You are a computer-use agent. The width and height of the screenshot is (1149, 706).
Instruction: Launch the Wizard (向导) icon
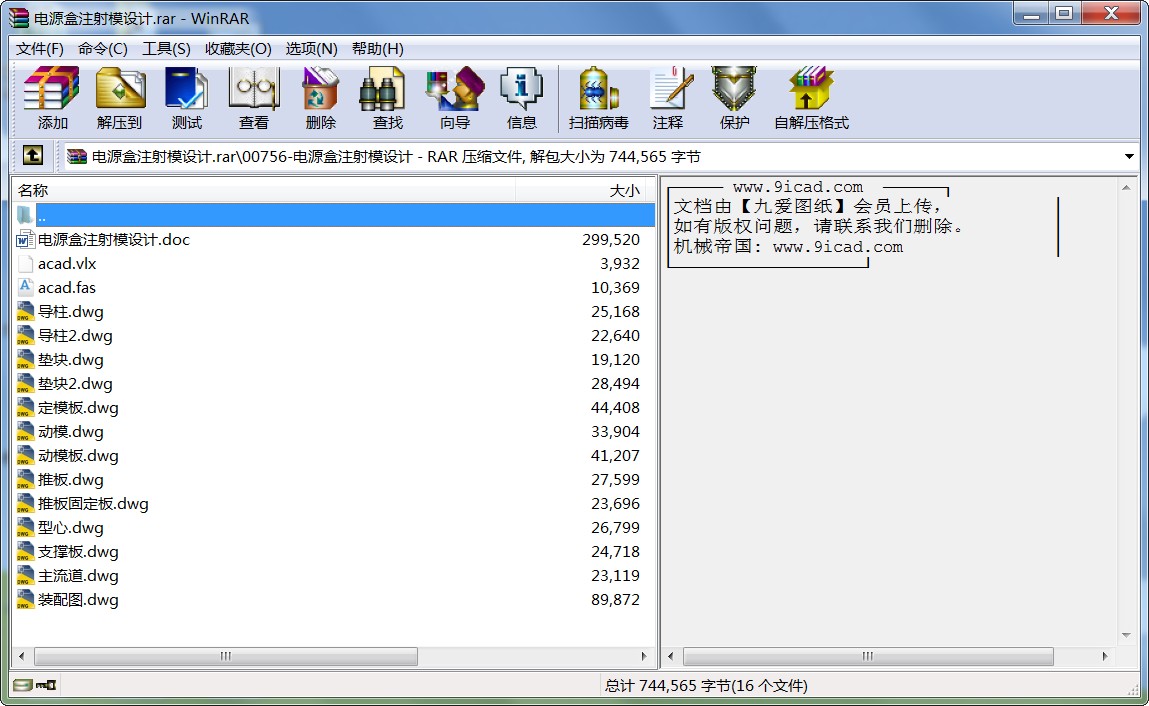(x=454, y=98)
